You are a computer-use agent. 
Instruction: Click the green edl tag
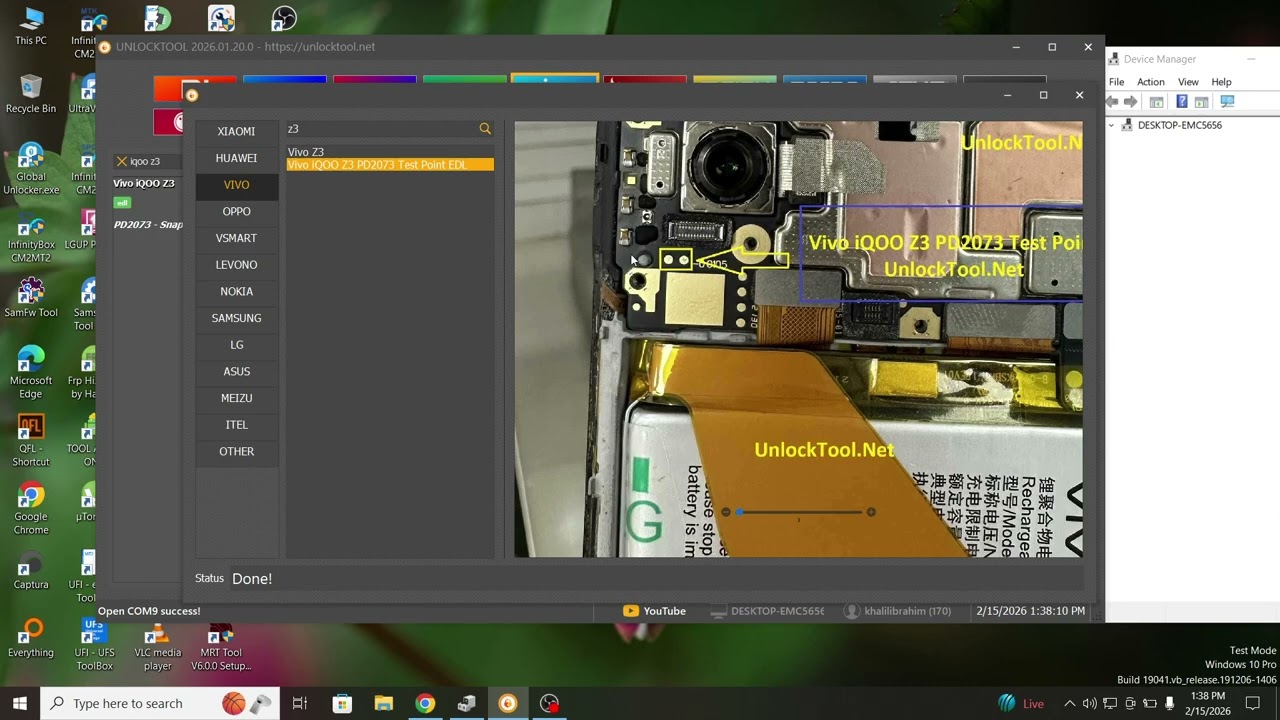pyautogui.click(x=123, y=203)
